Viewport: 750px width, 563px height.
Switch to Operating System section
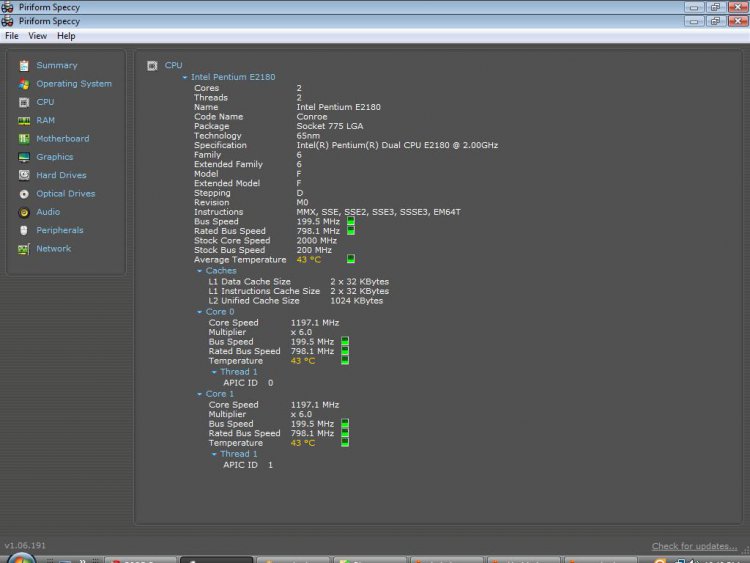pos(74,84)
